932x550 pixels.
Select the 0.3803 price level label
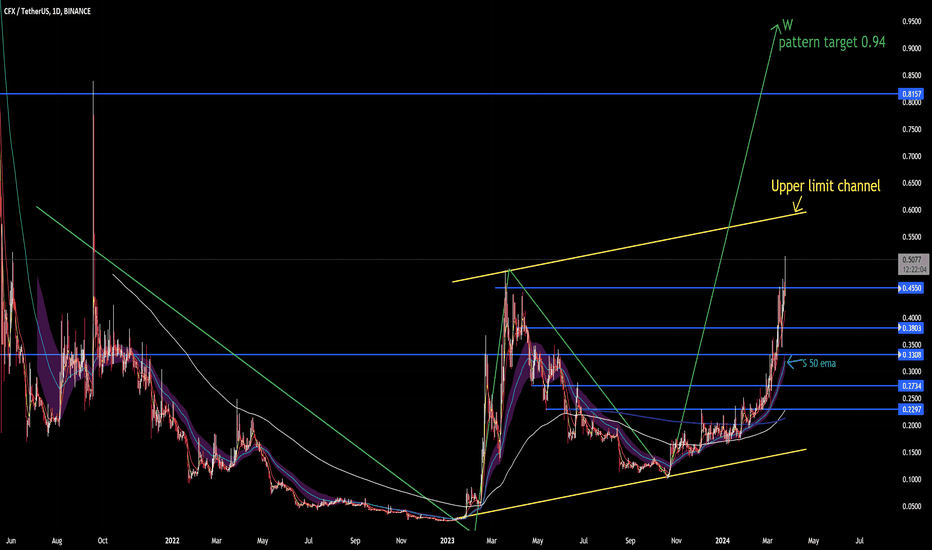tap(911, 328)
